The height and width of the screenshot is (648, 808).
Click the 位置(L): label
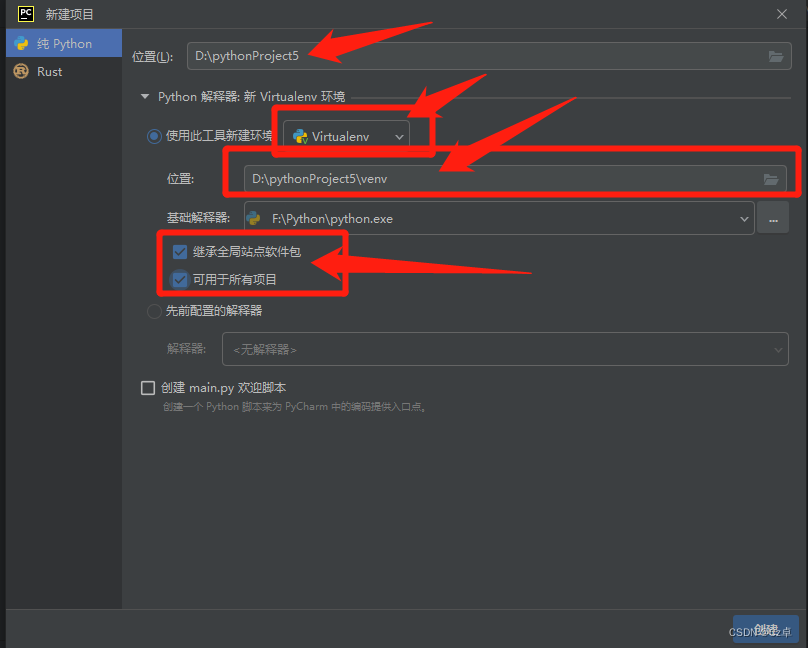[x=153, y=56]
